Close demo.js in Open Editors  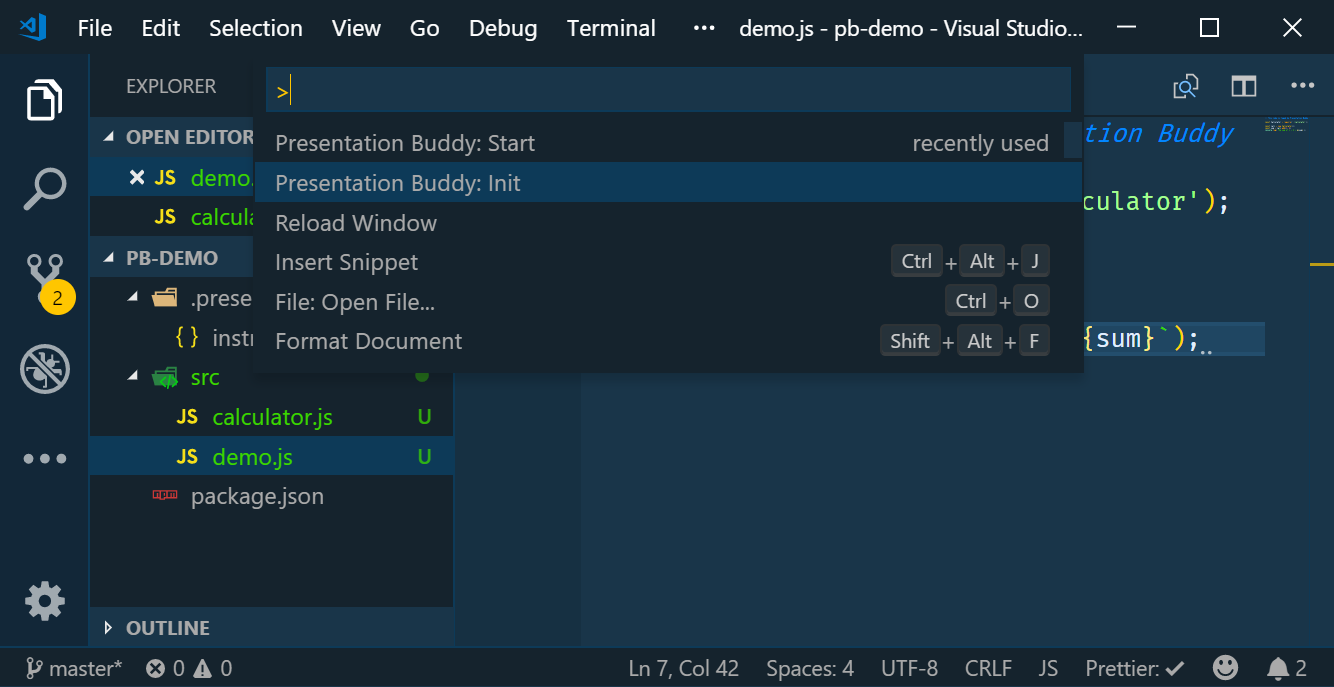click(138, 177)
